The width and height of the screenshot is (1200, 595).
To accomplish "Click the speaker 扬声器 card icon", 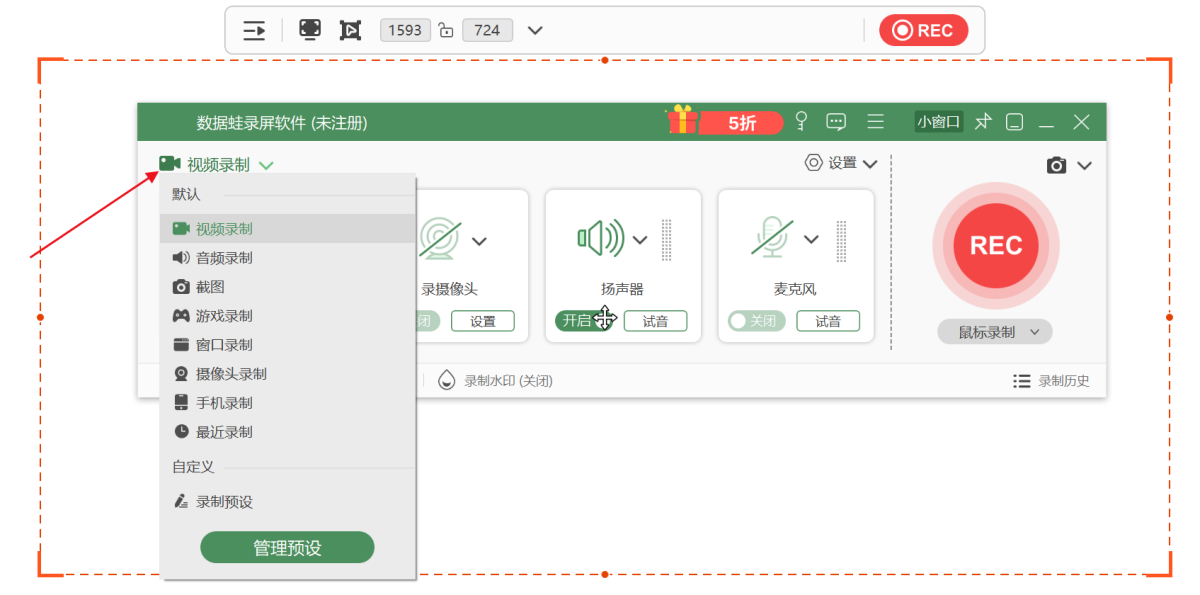I will 600,238.
